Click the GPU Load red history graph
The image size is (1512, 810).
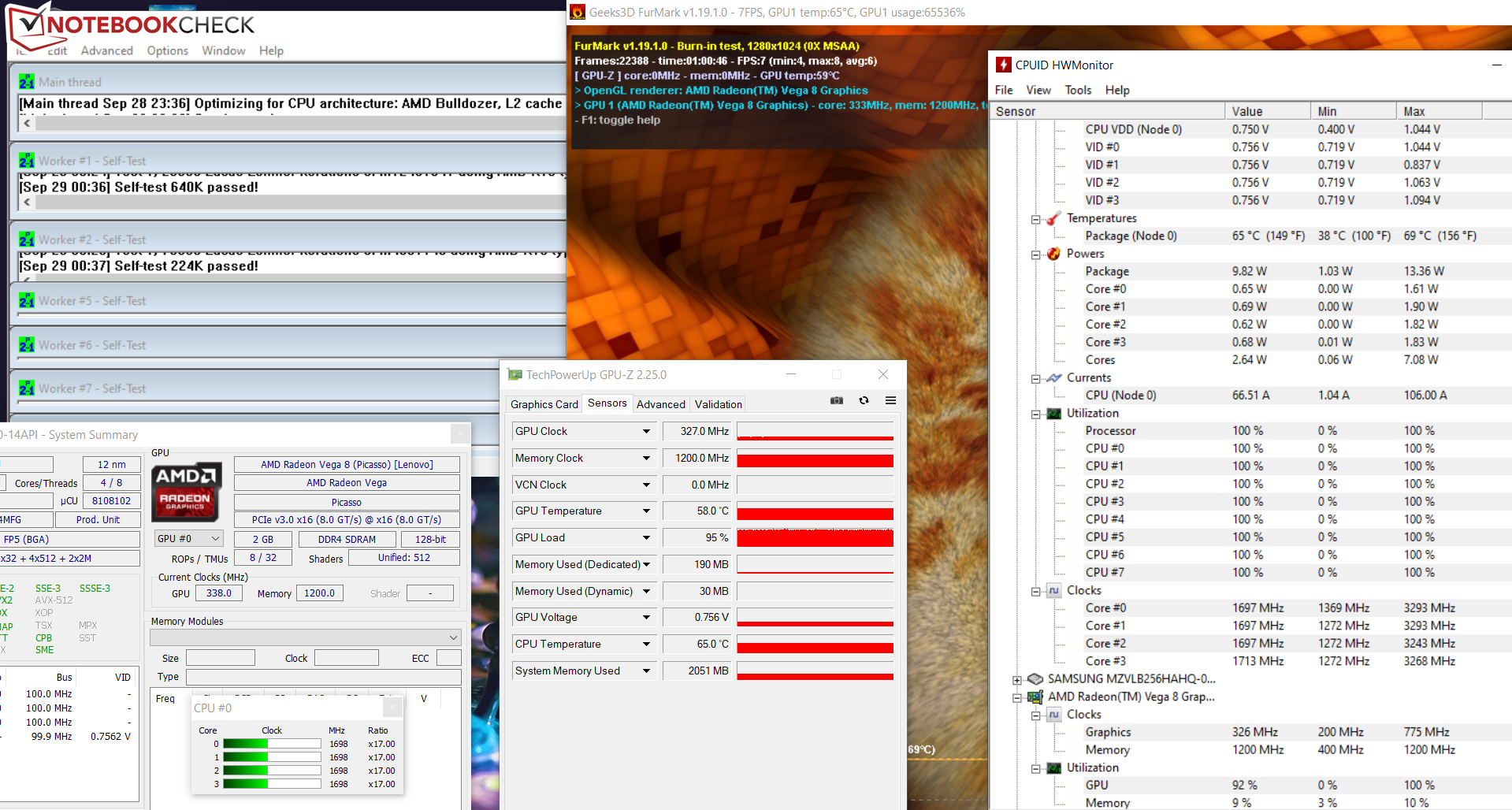(x=815, y=538)
